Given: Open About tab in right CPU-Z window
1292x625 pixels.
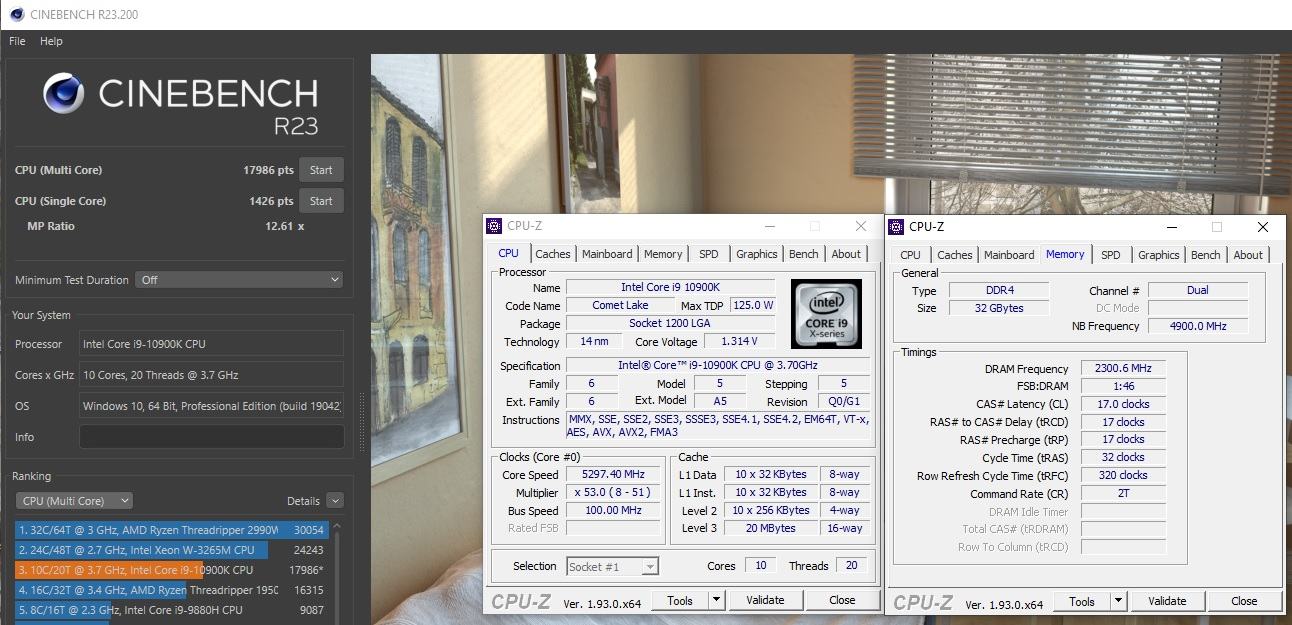Looking at the screenshot, I should (1248, 255).
